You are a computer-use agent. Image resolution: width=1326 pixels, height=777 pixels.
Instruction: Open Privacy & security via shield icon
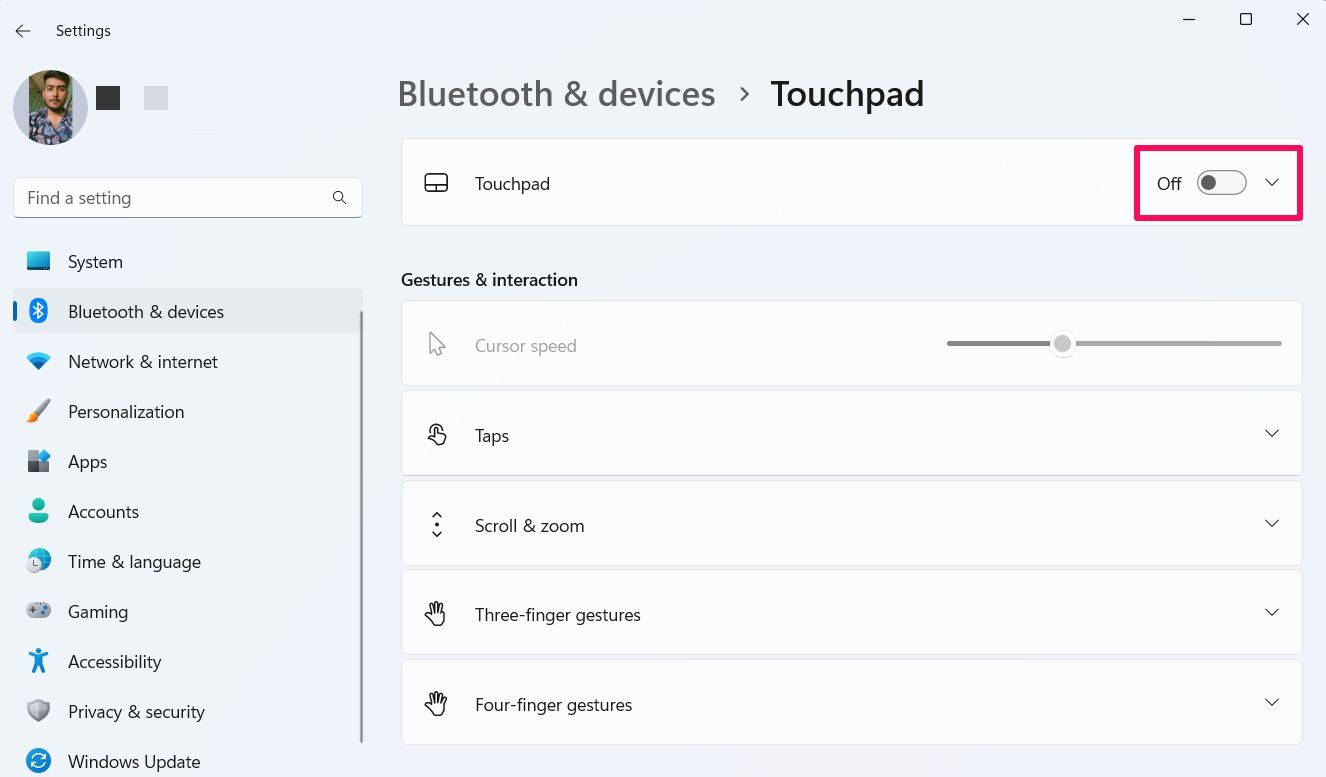point(38,711)
